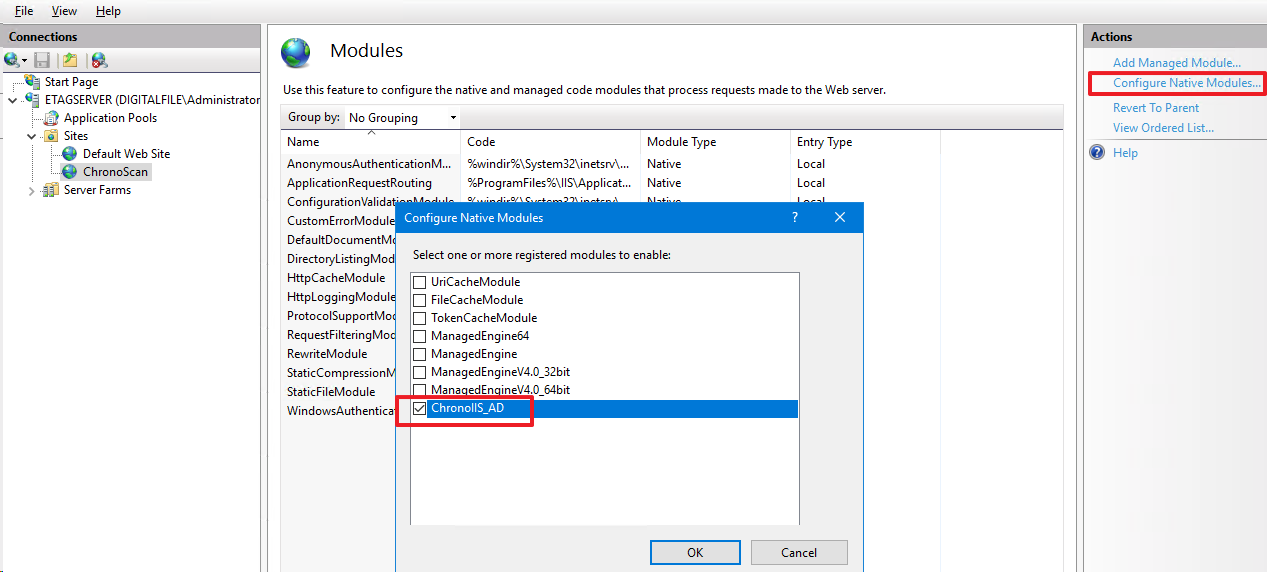Image resolution: width=1267 pixels, height=572 pixels.
Task: Open the Group by dropdown
Action: (x=402, y=118)
